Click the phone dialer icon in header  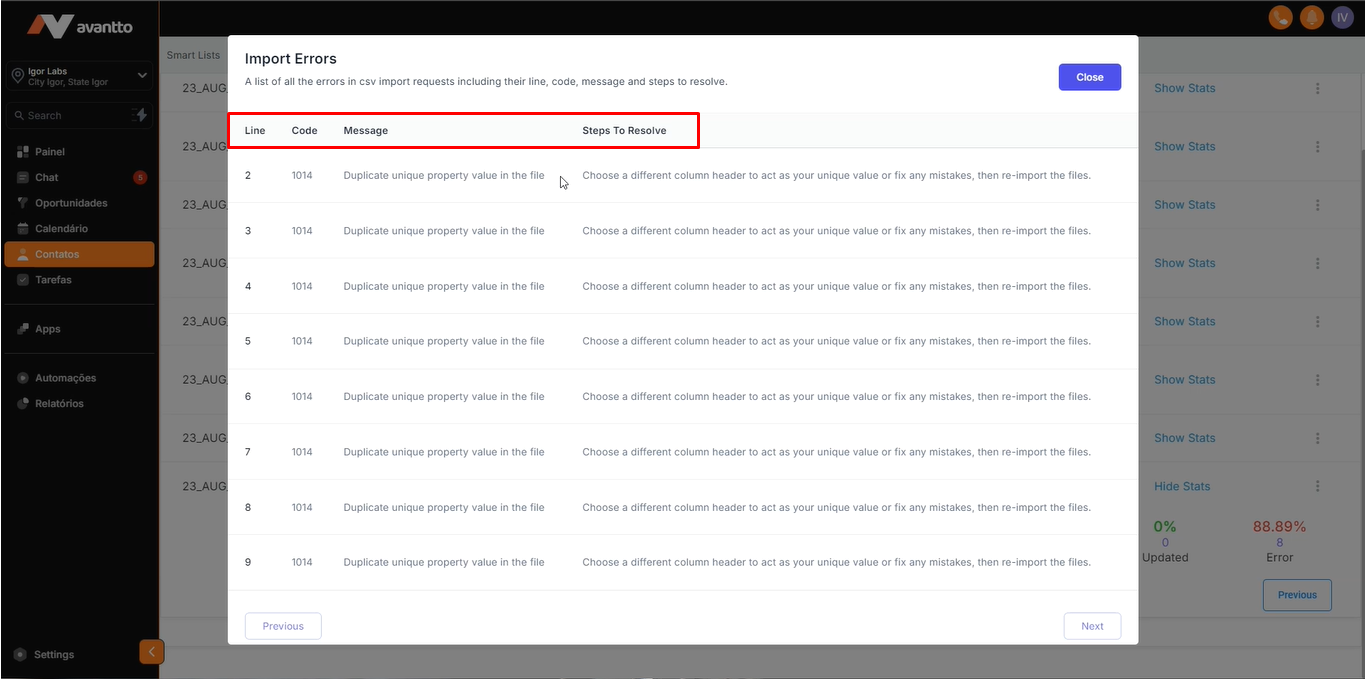coord(1279,17)
